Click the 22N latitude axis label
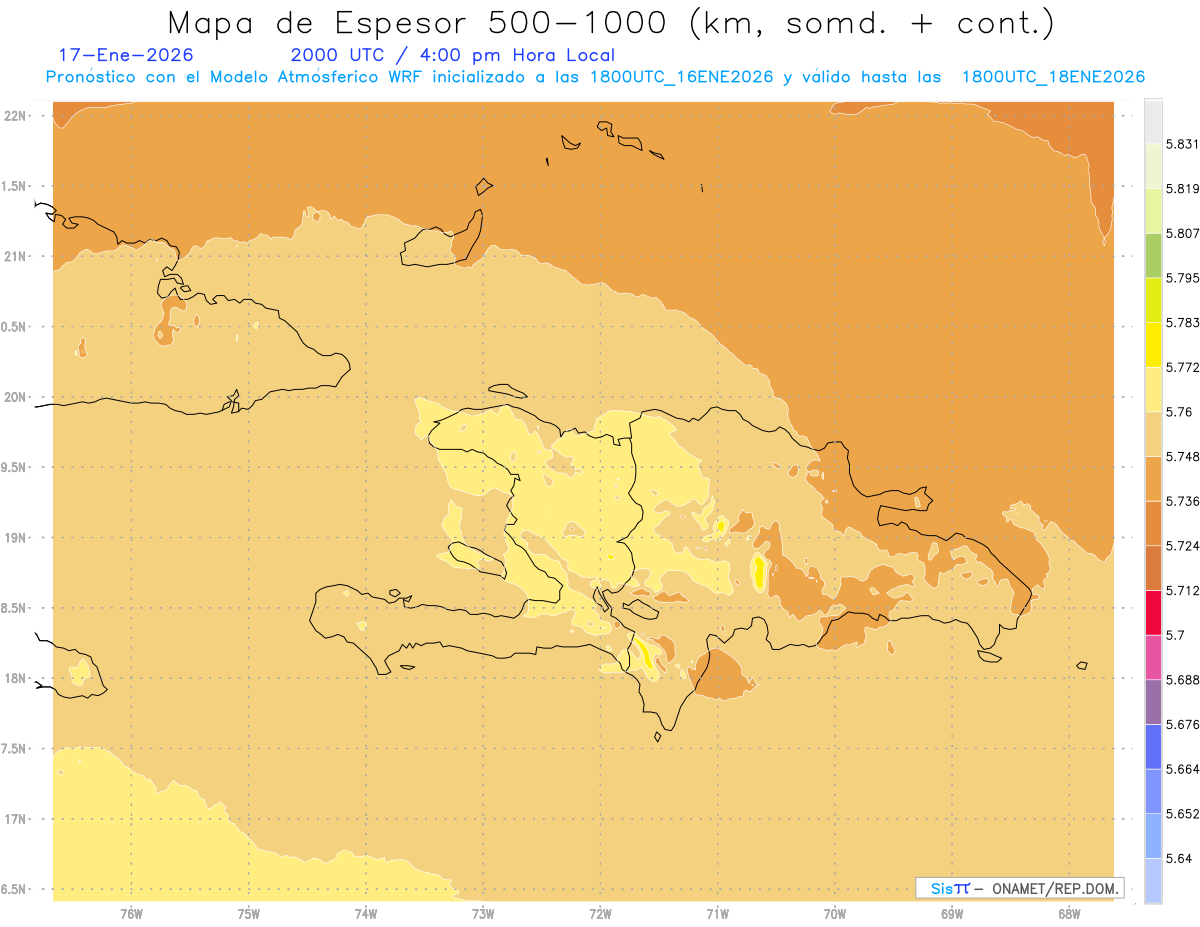 click(x=14, y=115)
